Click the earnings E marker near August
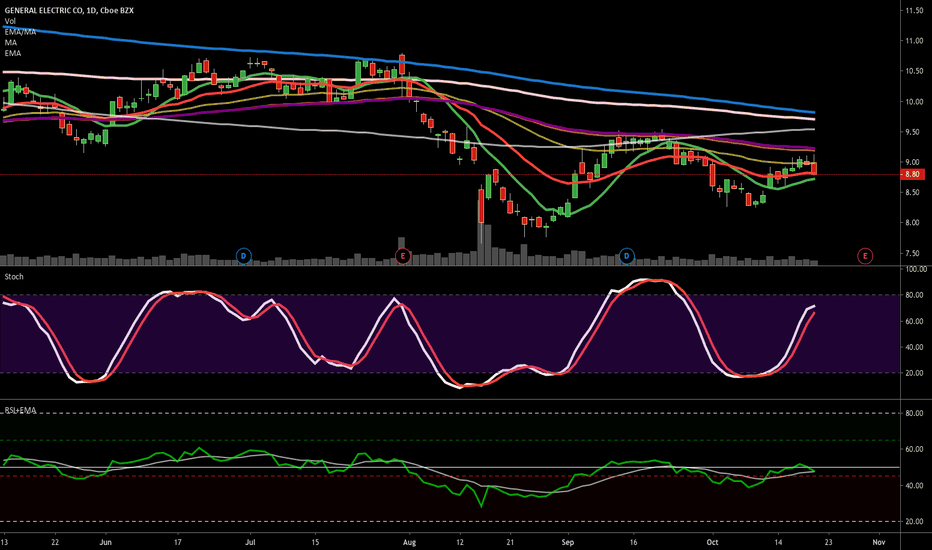Image resolution: width=932 pixels, height=550 pixels. 403,256
